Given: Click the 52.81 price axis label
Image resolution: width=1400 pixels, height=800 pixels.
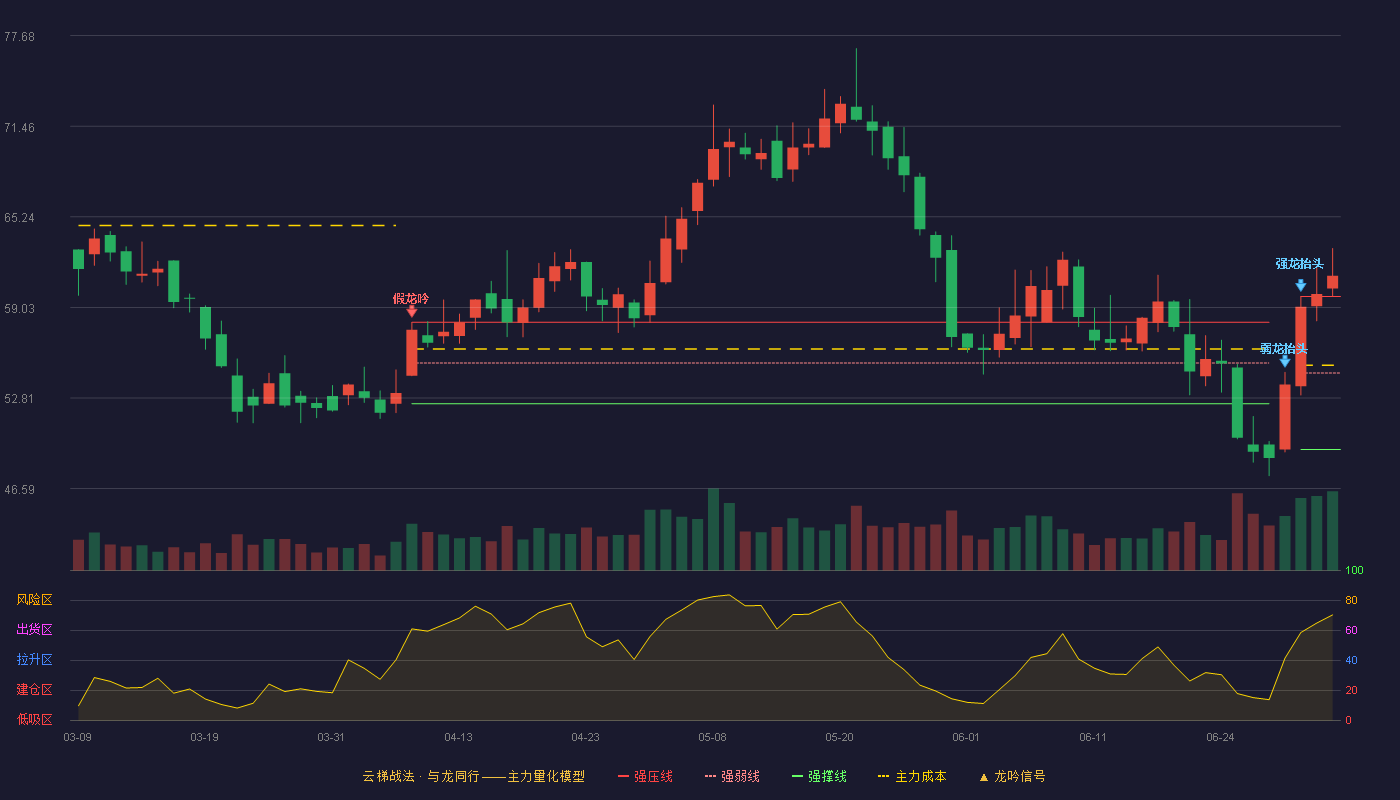Looking at the screenshot, I should point(19,399).
